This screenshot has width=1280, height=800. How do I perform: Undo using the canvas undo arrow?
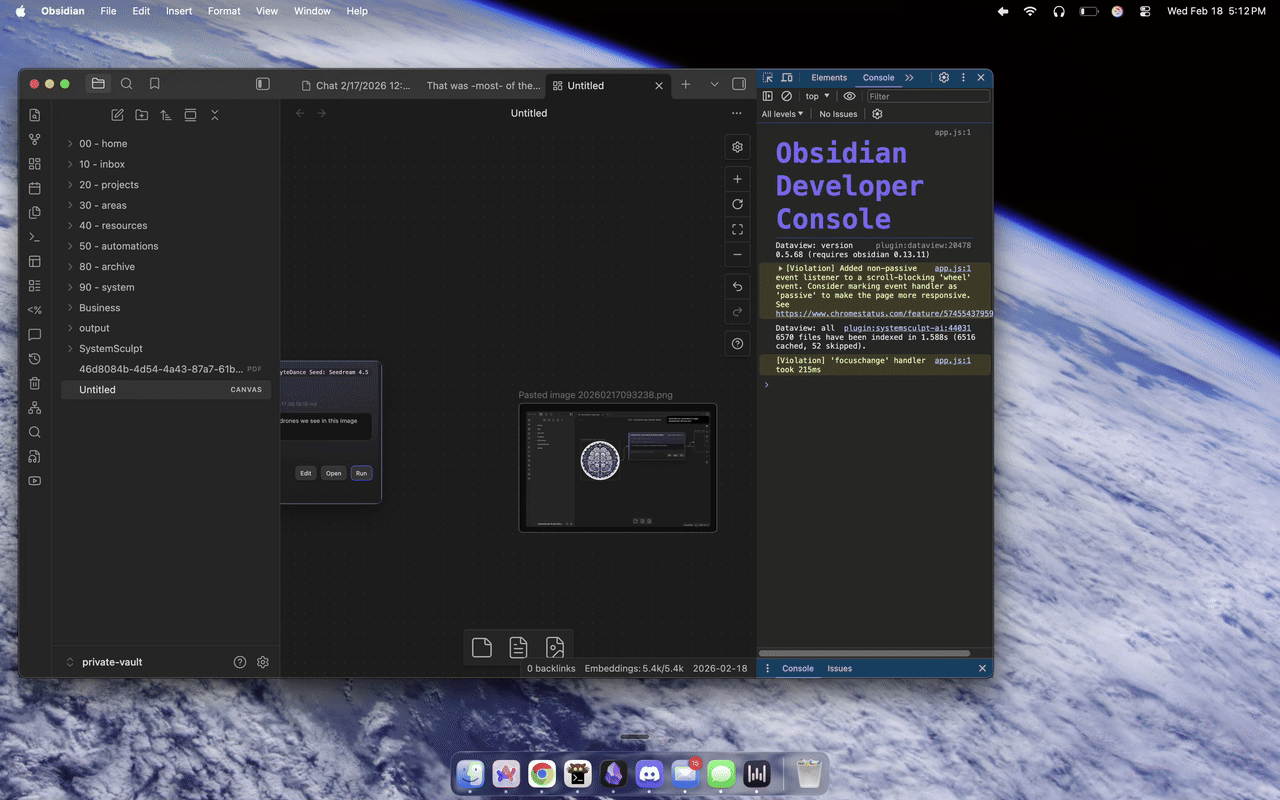coord(737,287)
